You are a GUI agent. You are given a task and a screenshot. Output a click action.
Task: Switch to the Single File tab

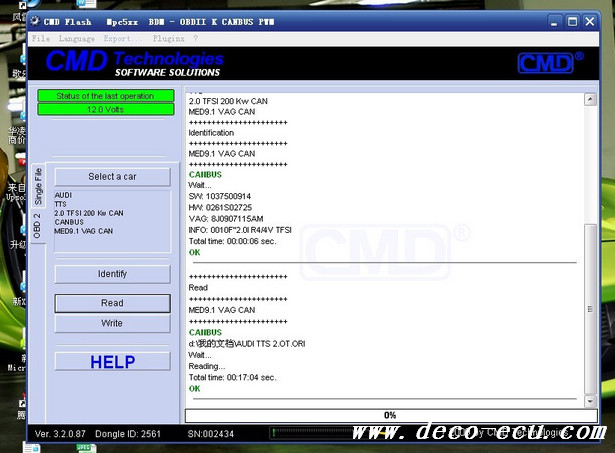pyautogui.click(x=38, y=186)
